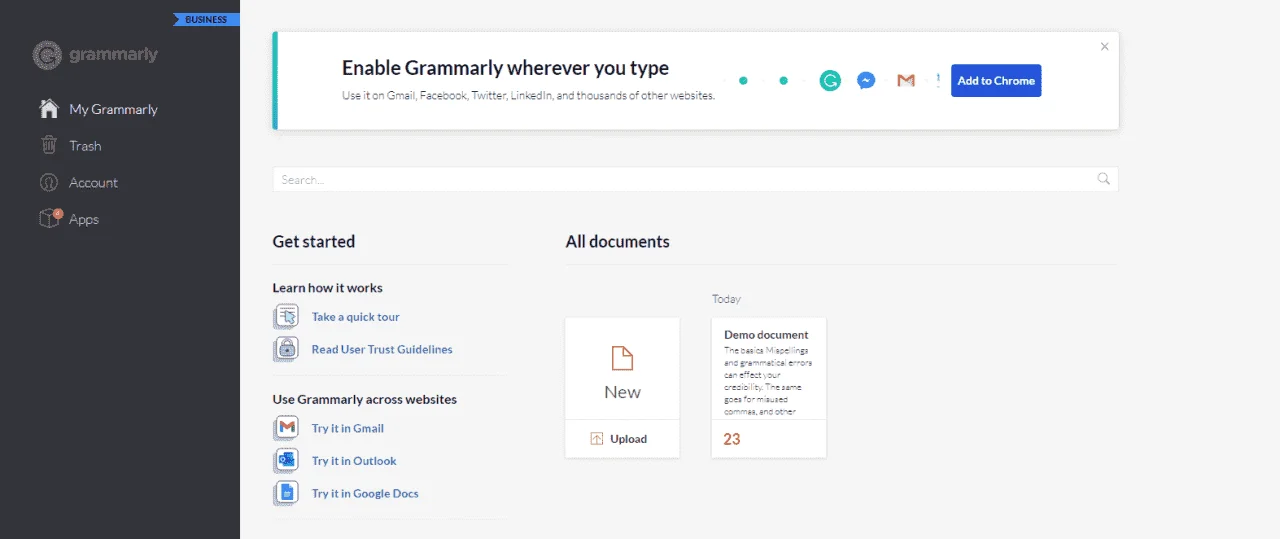Screen dimensions: 1280x539
Task: Open My Grammarly home icon
Action: pos(48,108)
